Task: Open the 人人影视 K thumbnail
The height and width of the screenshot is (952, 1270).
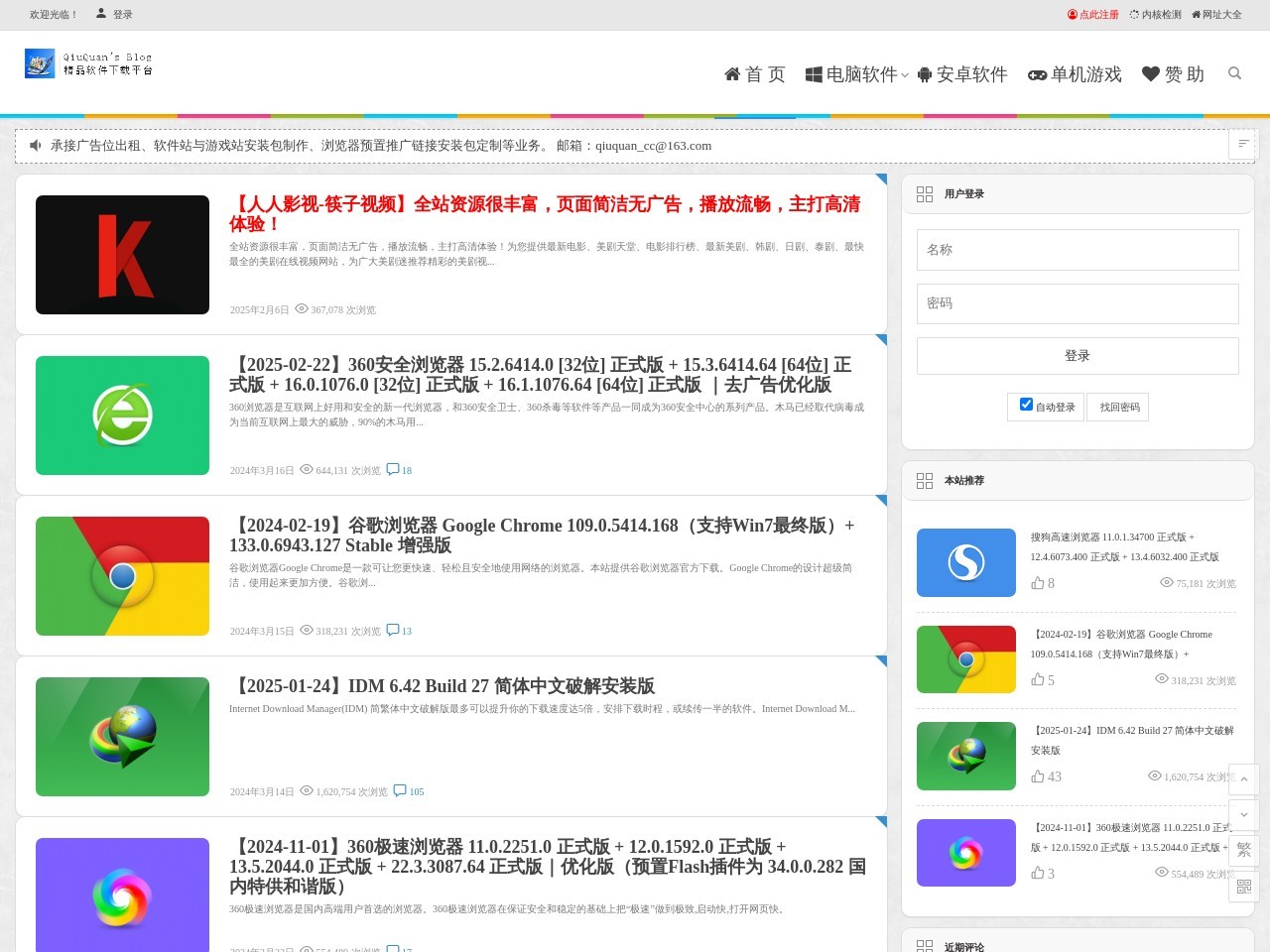Action: click(x=122, y=255)
